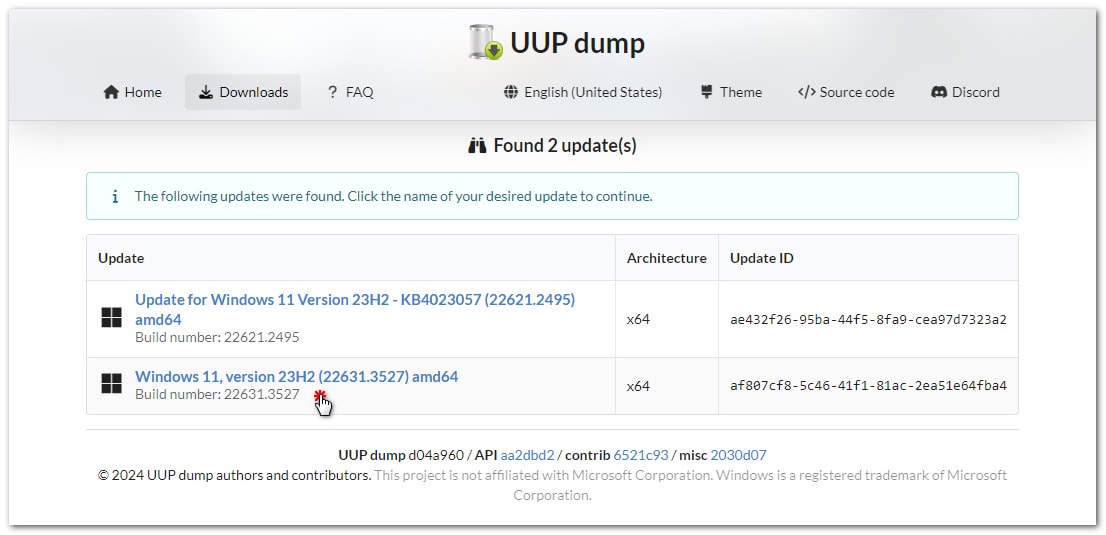Open the Source code link
Image resolution: width=1106 pixels, height=535 pixels.
846,92
